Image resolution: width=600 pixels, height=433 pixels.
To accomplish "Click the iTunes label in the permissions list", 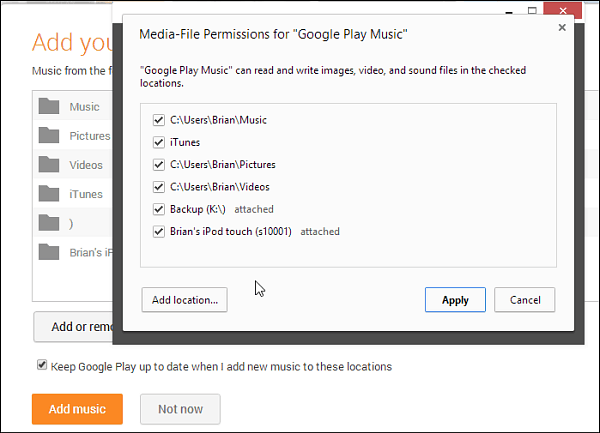I will (x=185, y=142).
